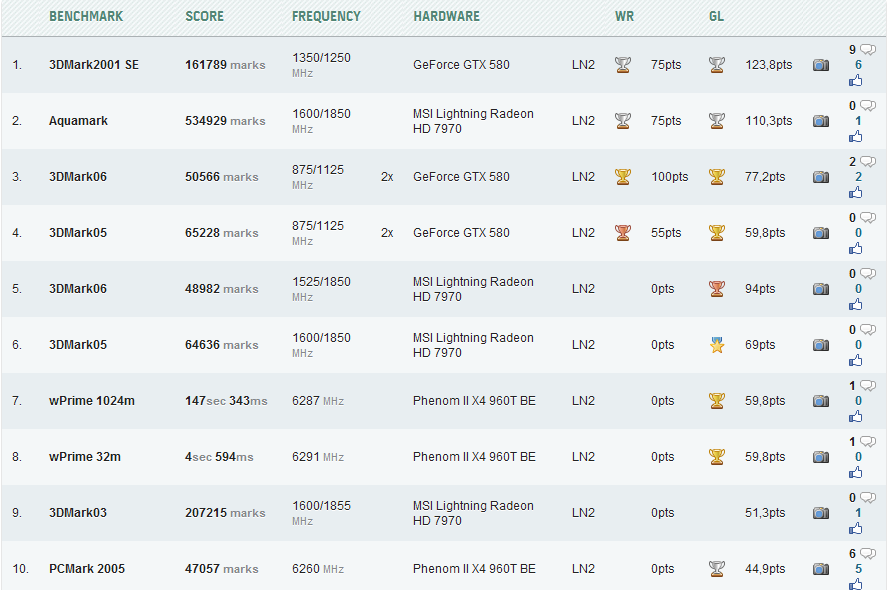Open comments bubble for 3DMark2001 SE row
This screenshot has height=590, width=888.
868,50
